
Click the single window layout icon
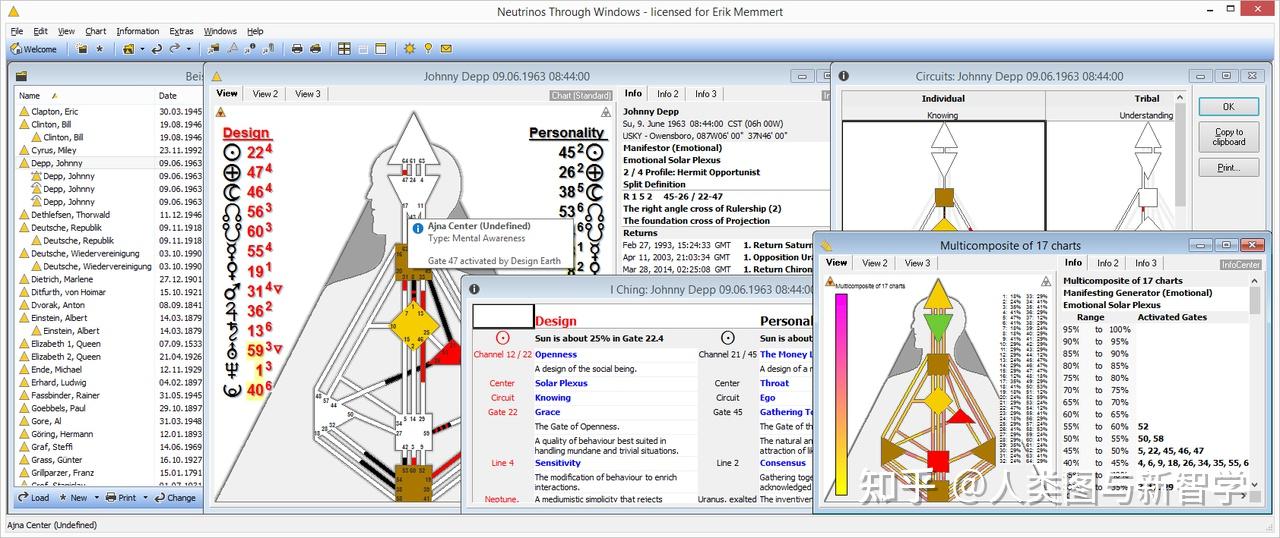click(x=381, y=48)
